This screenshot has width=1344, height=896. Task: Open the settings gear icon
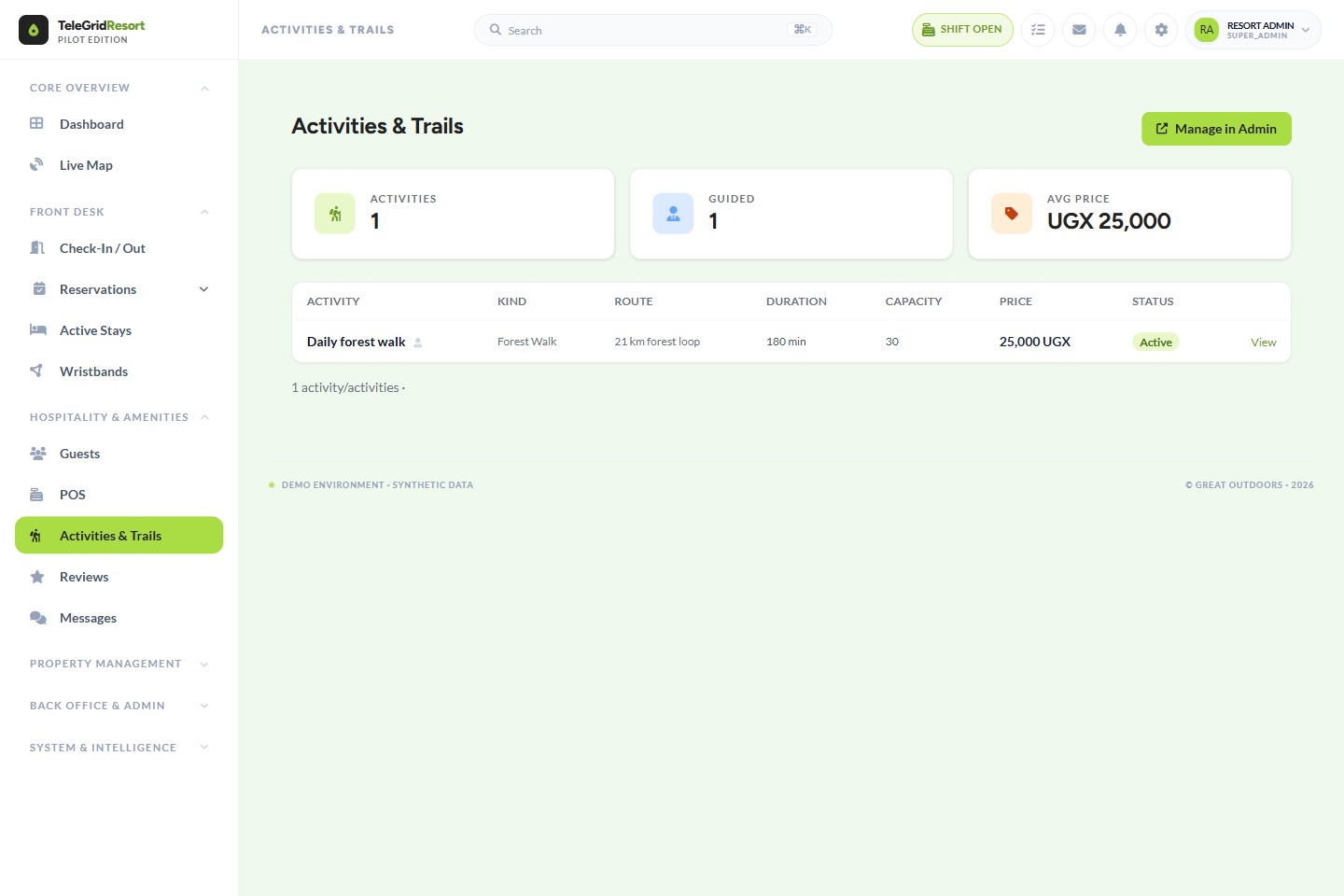(1161, 30)
